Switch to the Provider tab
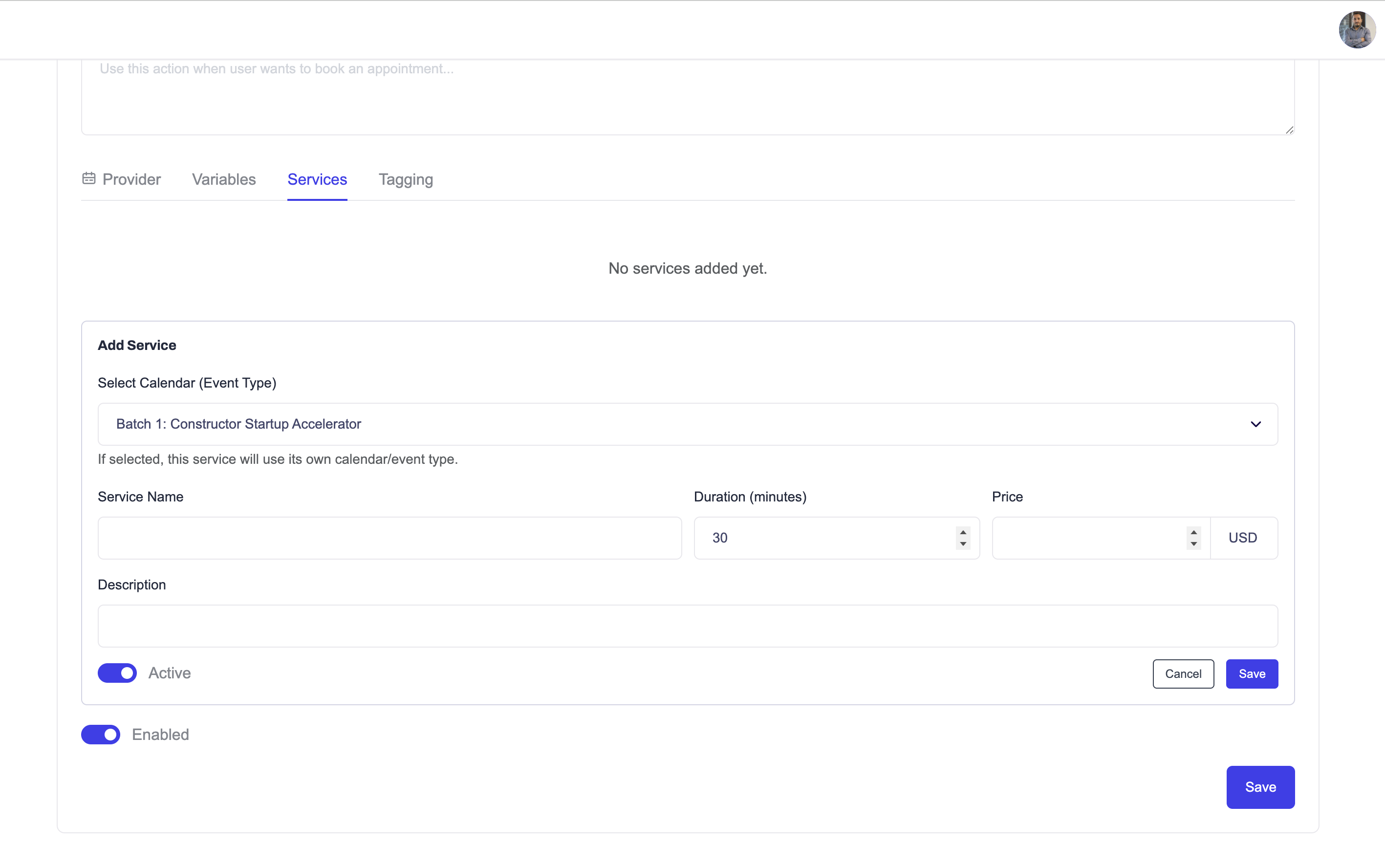The image size is (1385, 868). pos(121,179)
